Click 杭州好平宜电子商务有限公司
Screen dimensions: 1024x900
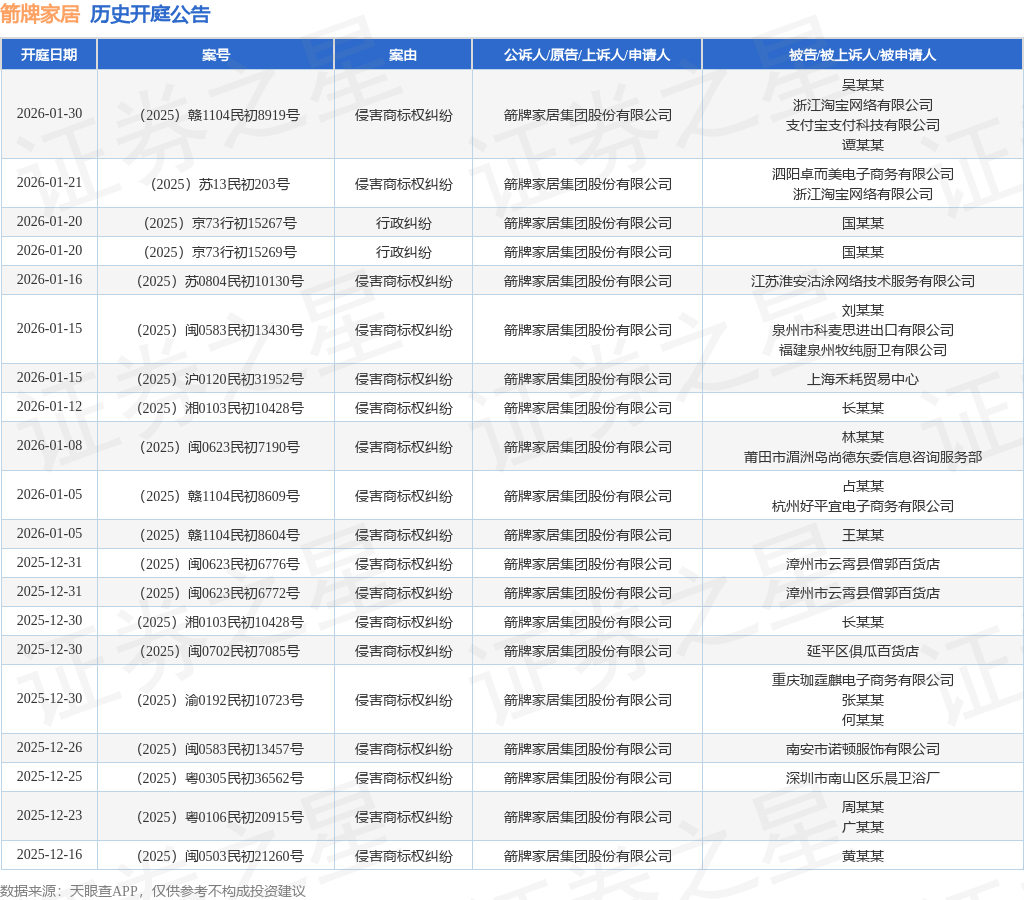tap(862, 506)
